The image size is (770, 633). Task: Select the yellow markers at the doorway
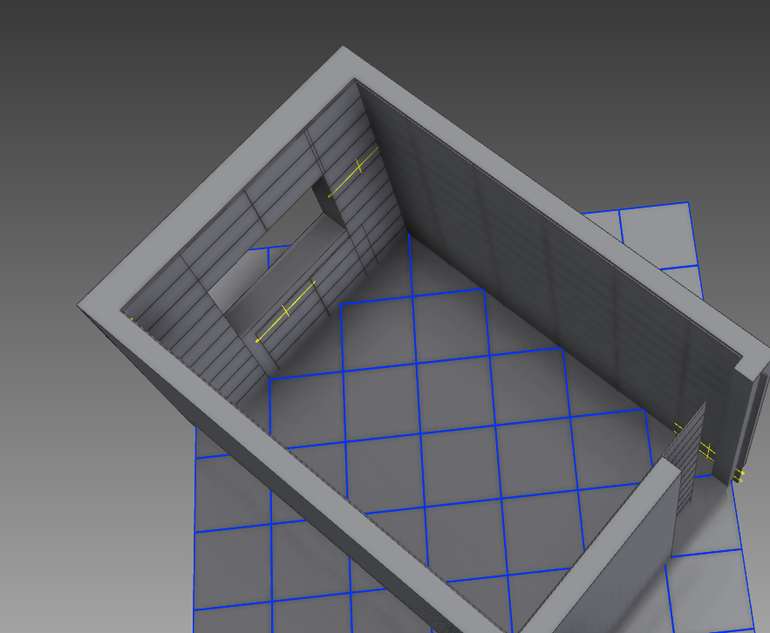tap(706, 449)
